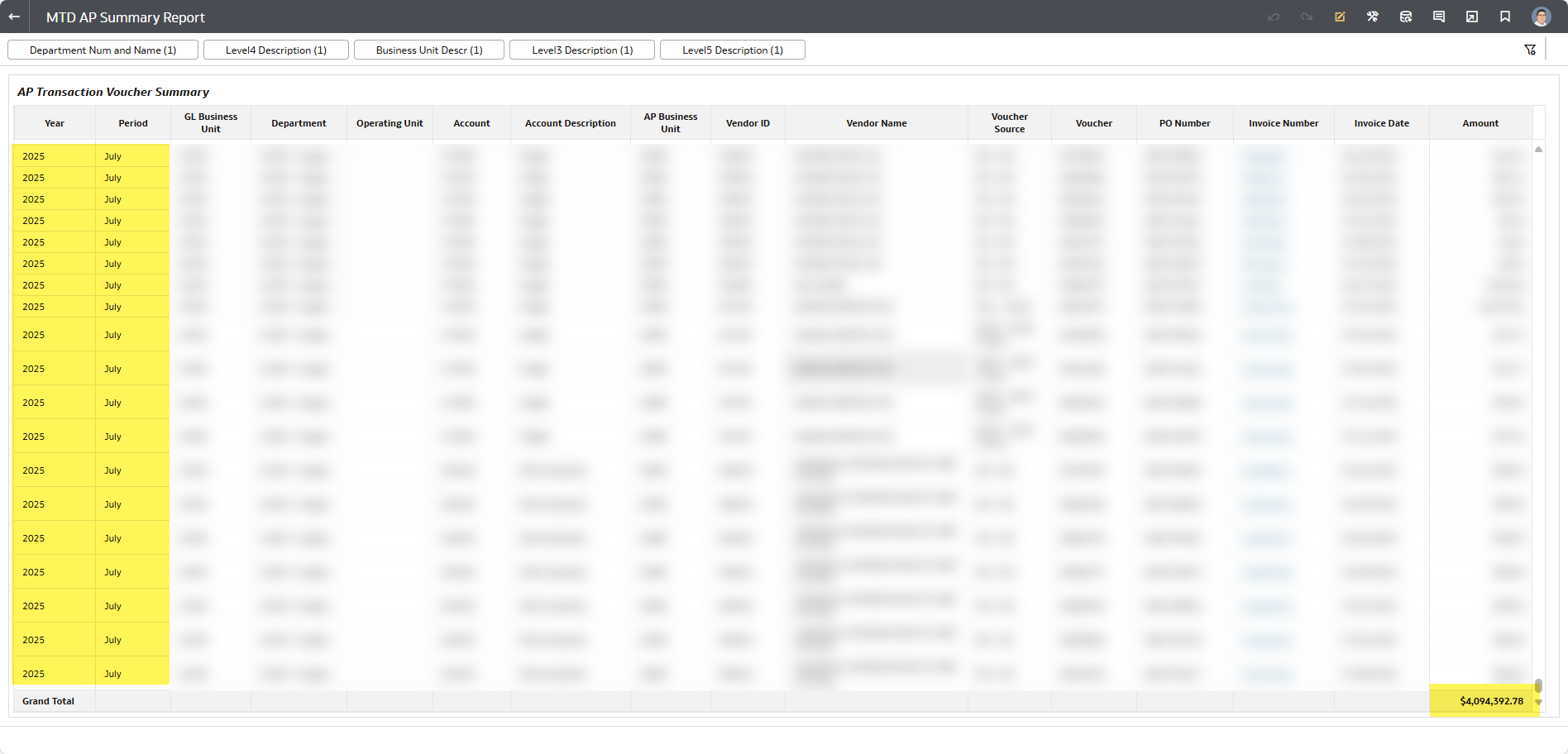Click the GL Business Unit column header

pos(211,123)
